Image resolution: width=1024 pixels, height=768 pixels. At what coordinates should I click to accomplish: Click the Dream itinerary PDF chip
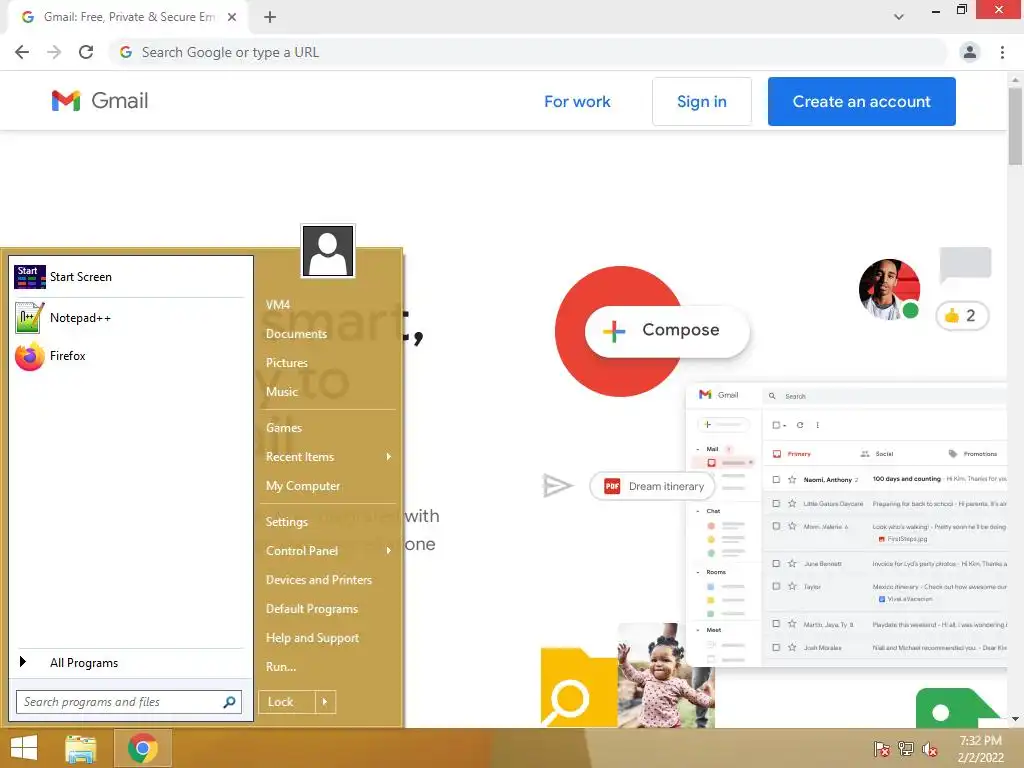(x=652, y=486)
